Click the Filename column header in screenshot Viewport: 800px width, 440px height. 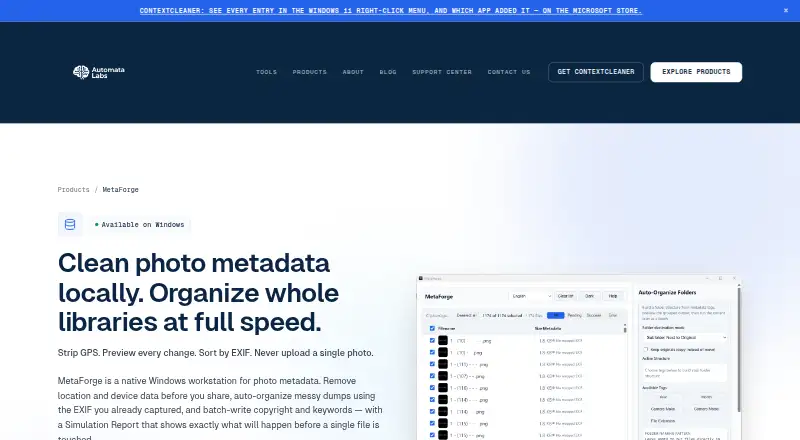point(446,328)
